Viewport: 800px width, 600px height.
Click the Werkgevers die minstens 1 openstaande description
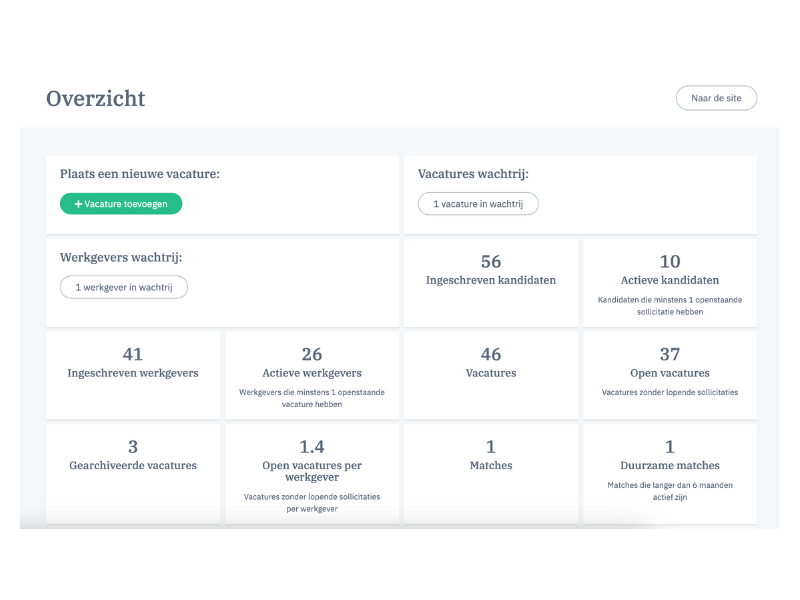(x=312, y=398)
